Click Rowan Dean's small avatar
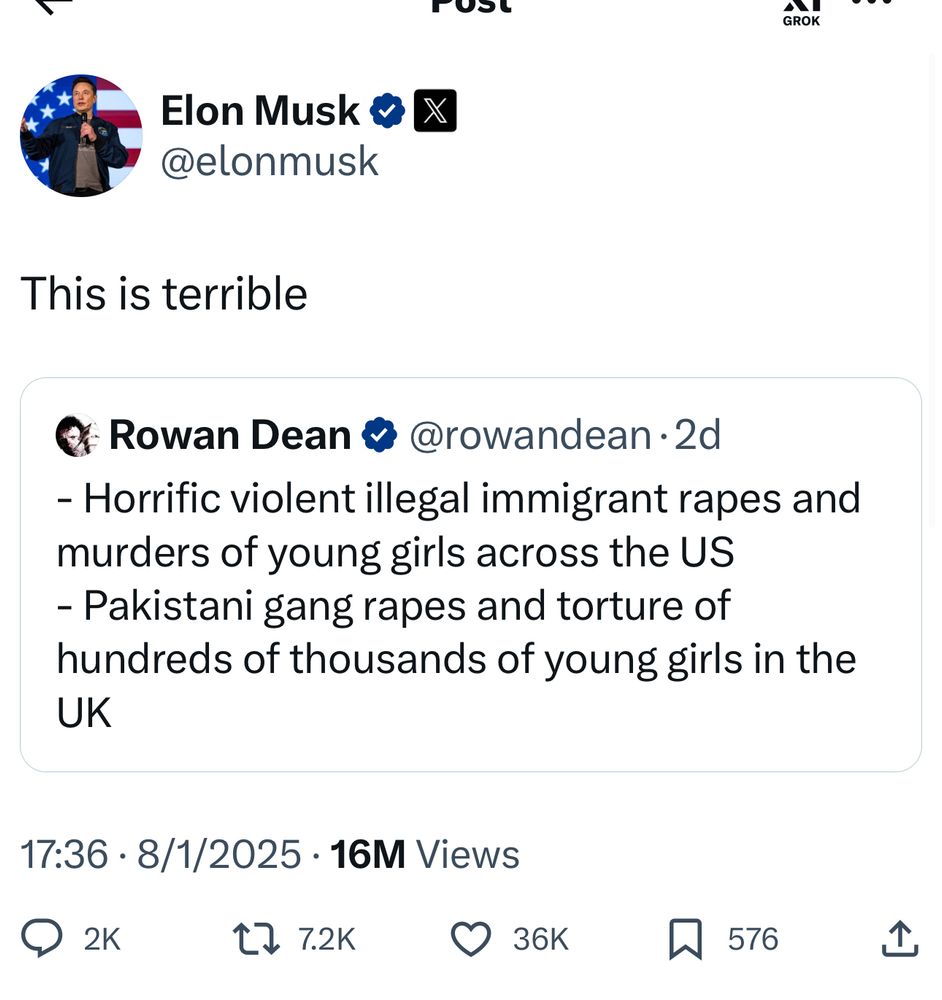The image size is (942, 1000). pyautogui.click(x=77, y=436)
